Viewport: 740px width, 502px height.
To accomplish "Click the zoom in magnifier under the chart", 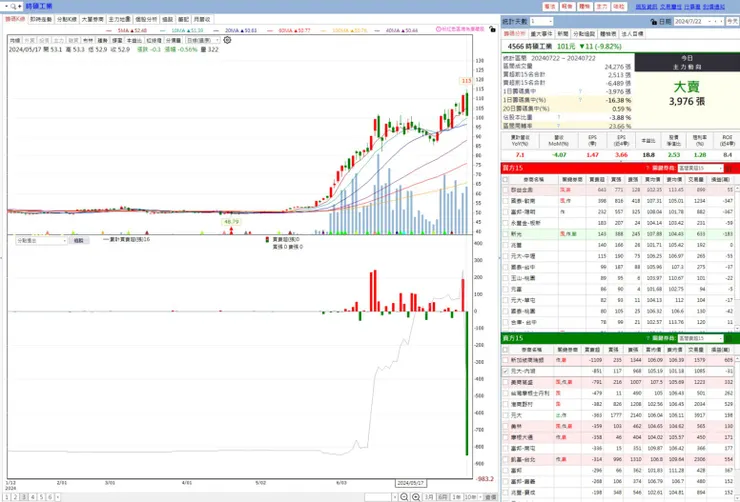I will click(x=416, y=497).
